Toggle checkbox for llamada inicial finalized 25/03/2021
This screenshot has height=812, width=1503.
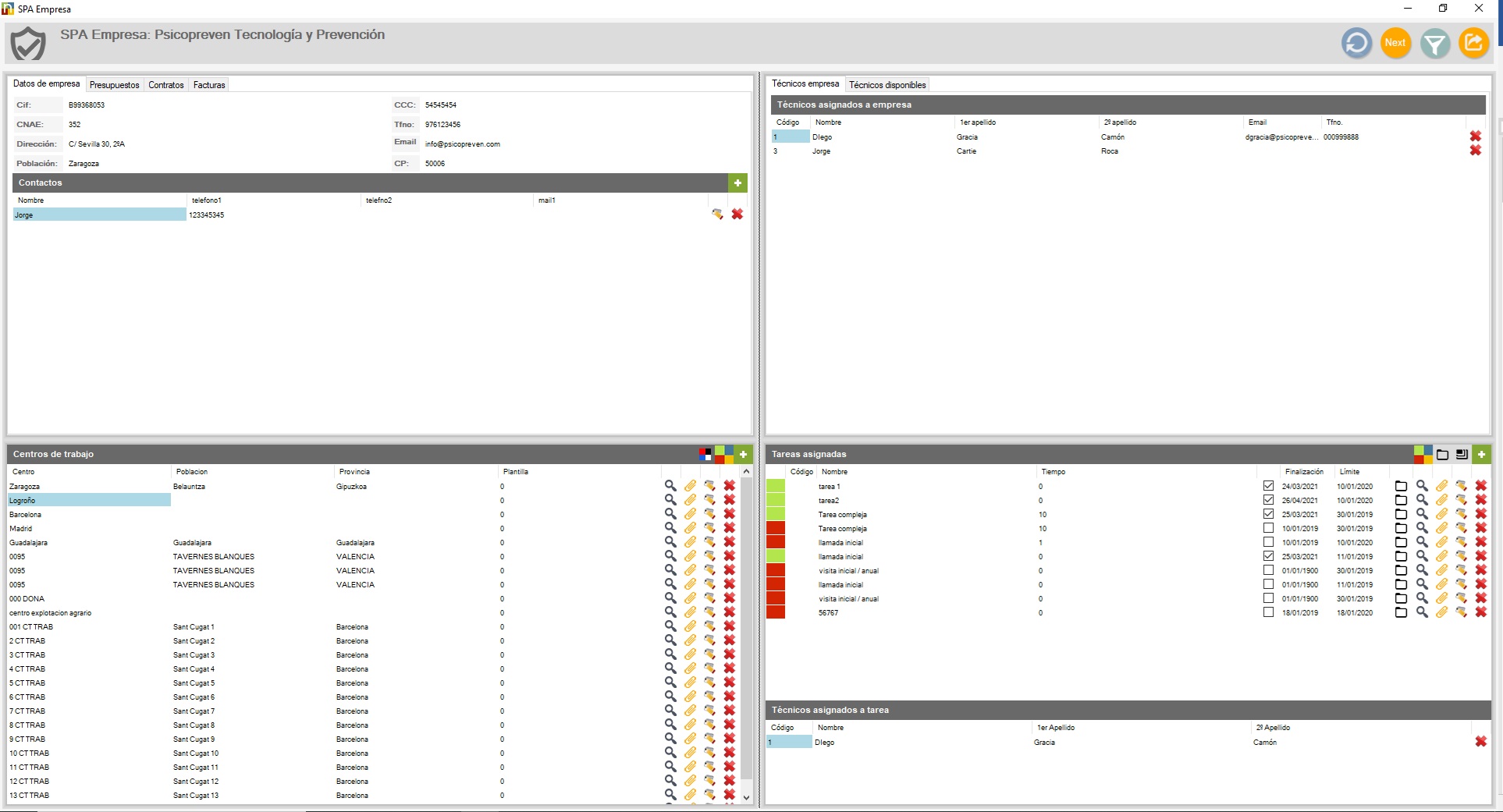(x=1268, y=556)
